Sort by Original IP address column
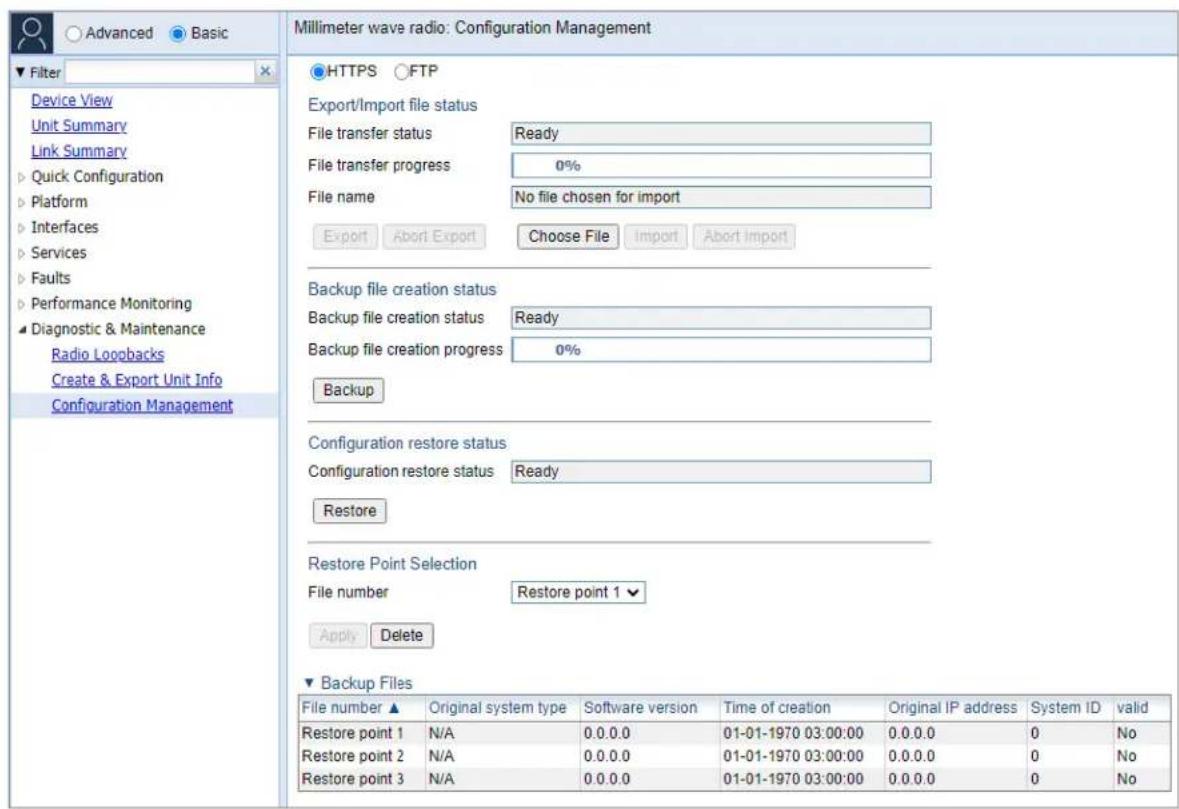Image resolution: width=1179 pixels, height=809 pixels. tap(956, 708)
